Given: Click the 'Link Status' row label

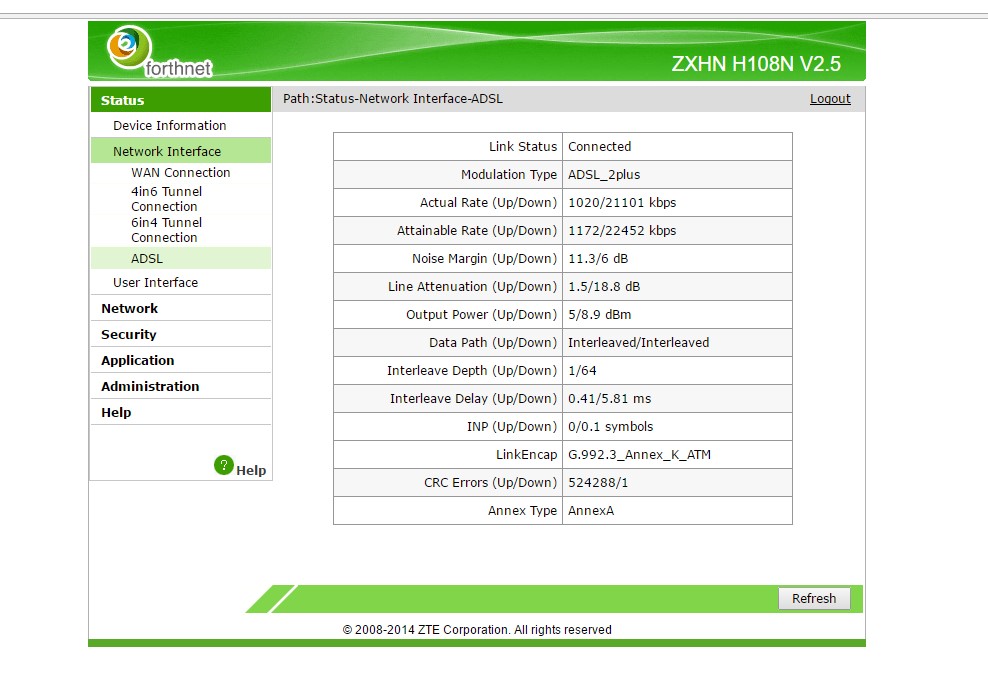Looking at the screenshot, I should tap(523, 147).
